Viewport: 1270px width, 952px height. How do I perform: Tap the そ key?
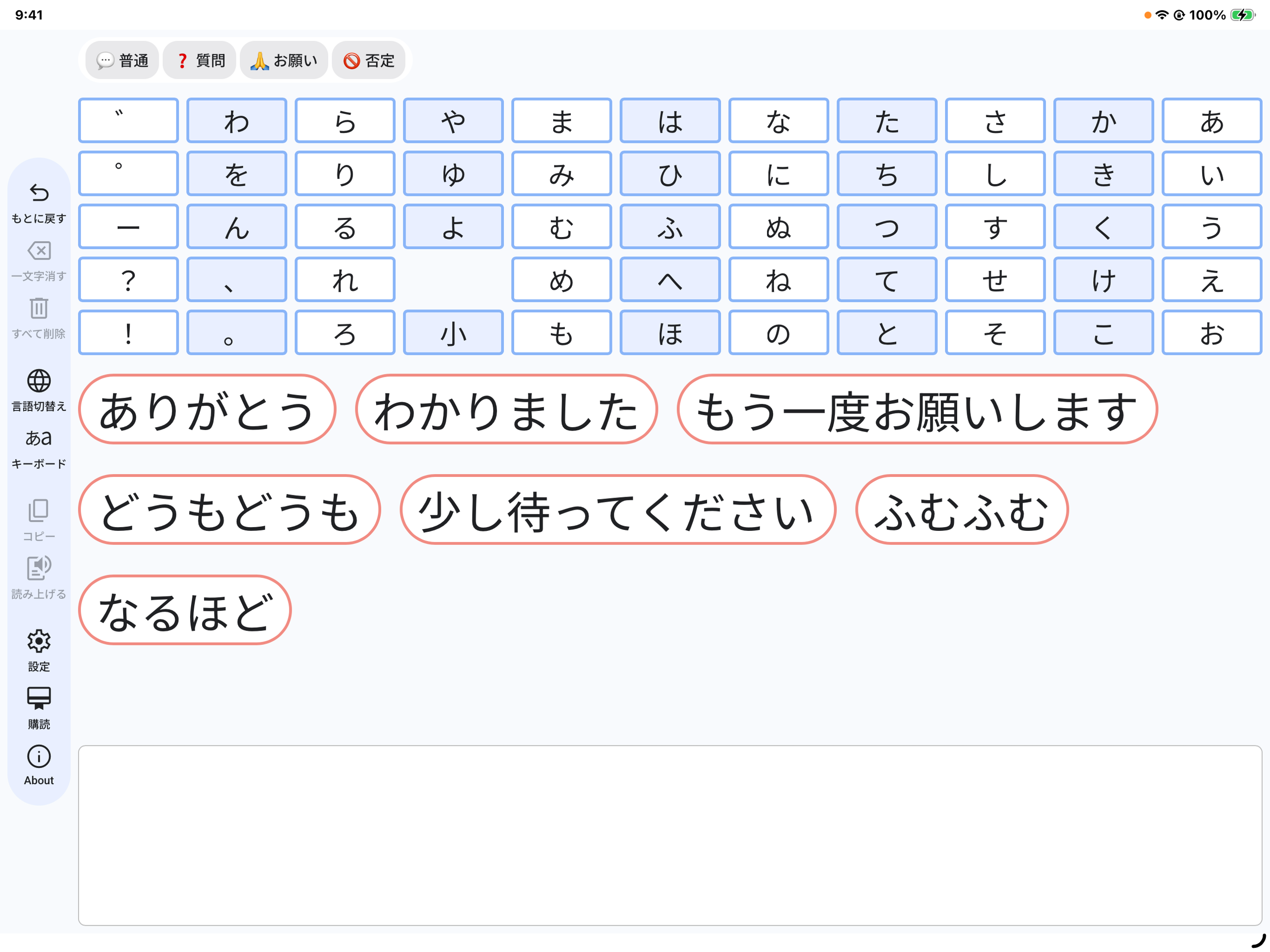(995, 333)
